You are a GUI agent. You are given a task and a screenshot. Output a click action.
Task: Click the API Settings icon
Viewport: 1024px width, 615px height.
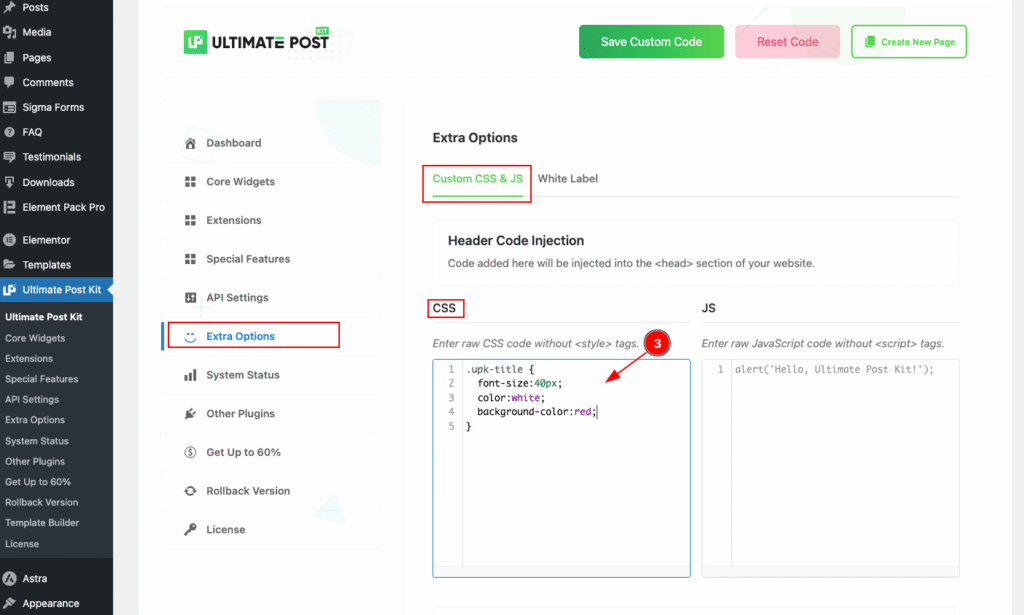coord(190,298)
